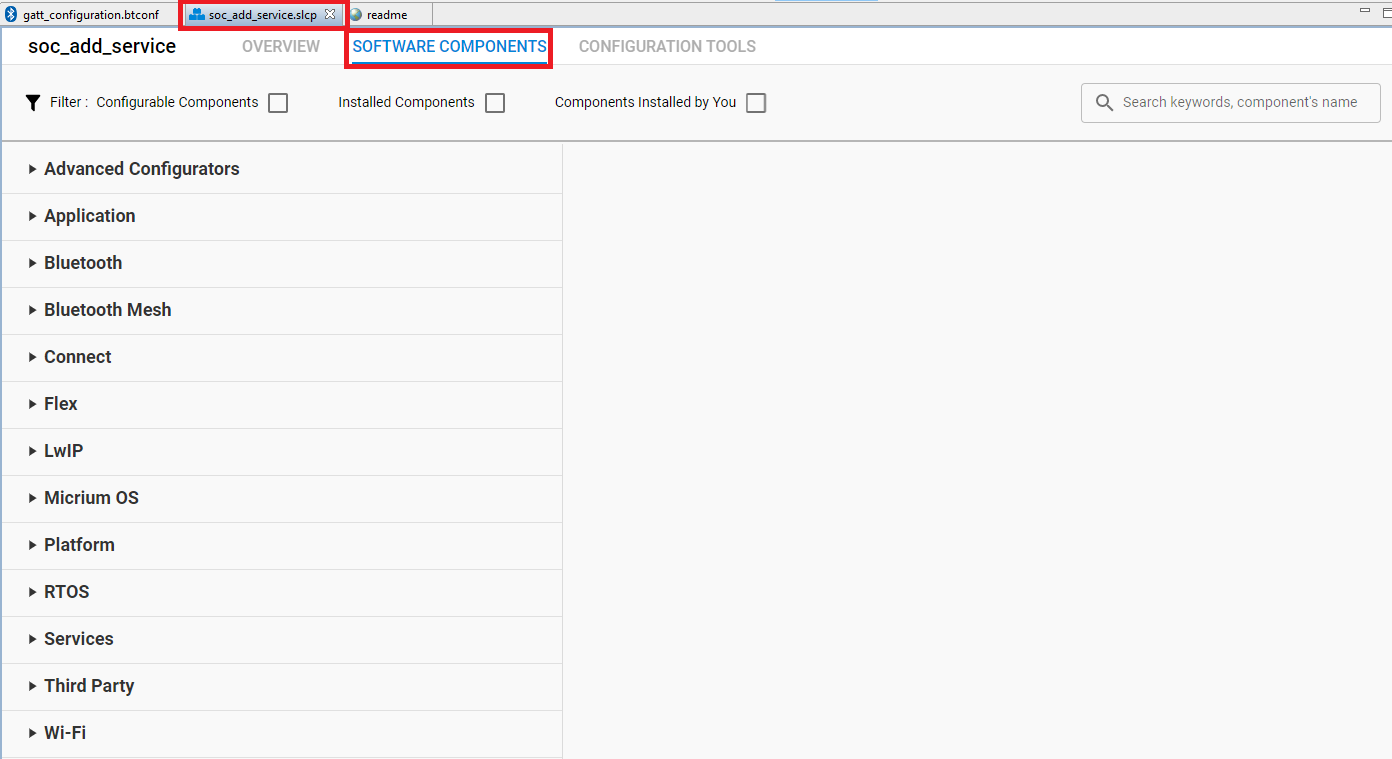The height and width of the screenshot is (759, 1392).
Task: Toggle Installed Components filter checkbox
Action: (x=495, y=103)
